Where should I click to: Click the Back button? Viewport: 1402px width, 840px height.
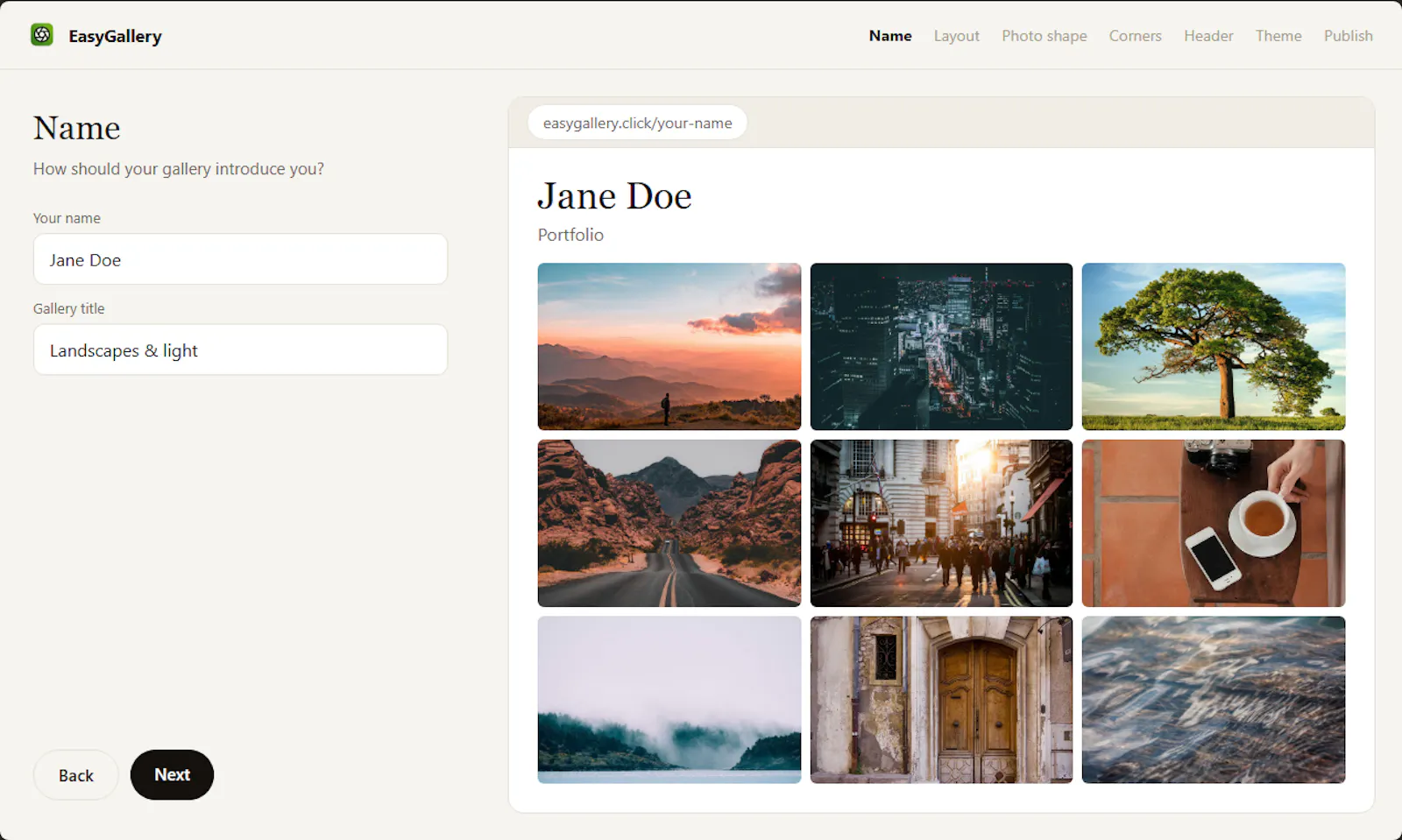76,775
